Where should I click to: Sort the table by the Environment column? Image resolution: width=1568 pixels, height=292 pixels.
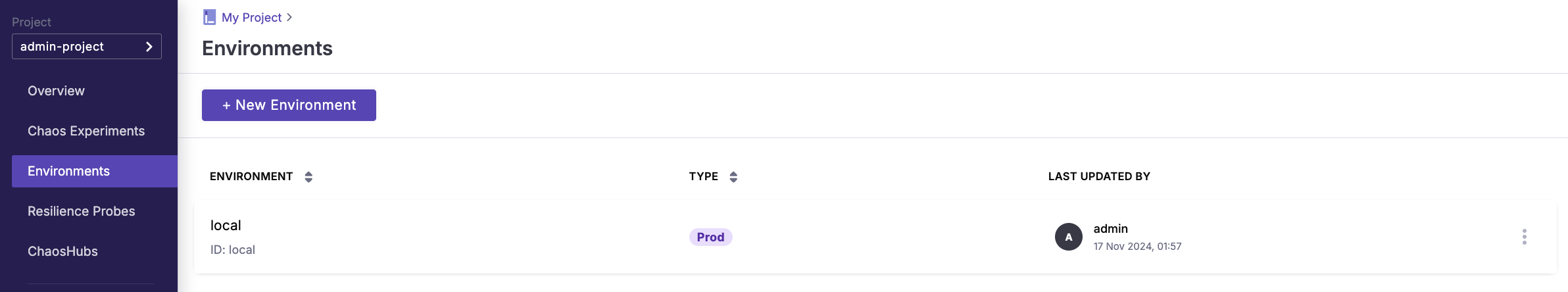[x=308, y=177]
